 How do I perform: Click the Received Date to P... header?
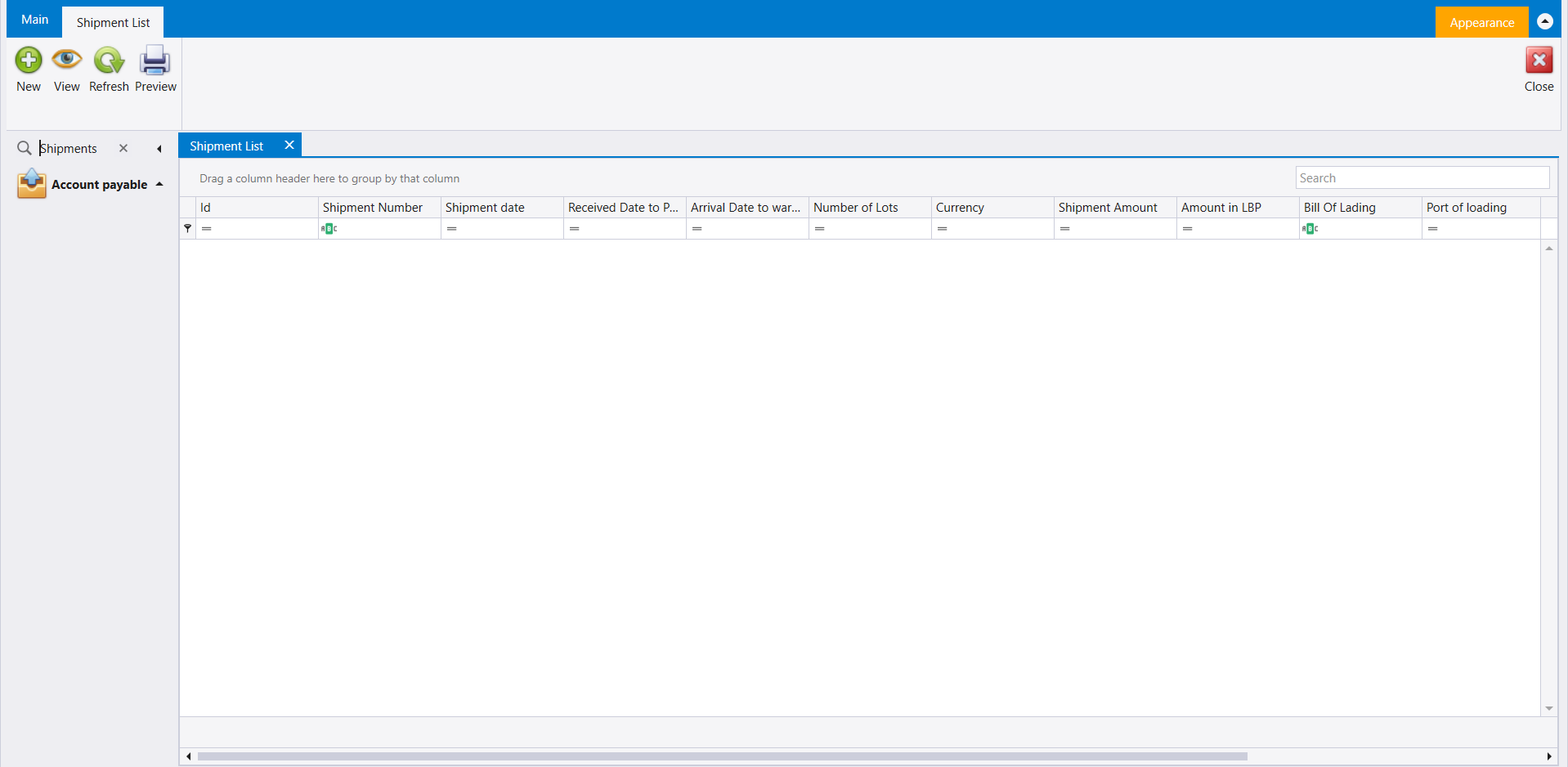coord(625,208)
